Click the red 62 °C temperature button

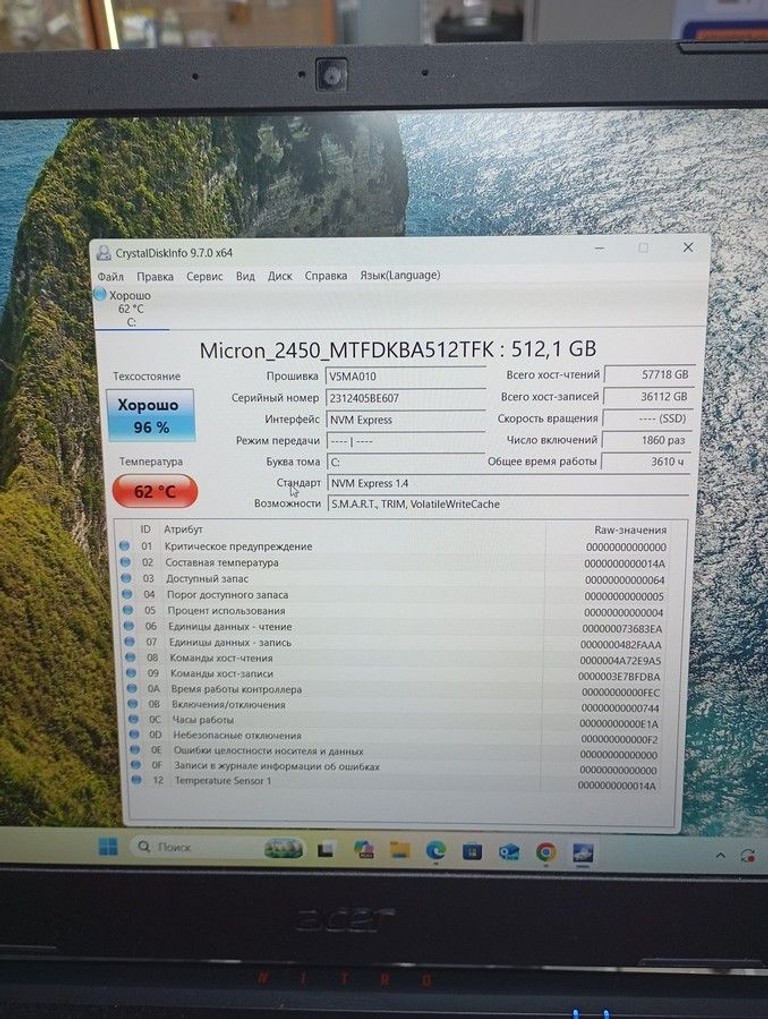pos(155,491)
